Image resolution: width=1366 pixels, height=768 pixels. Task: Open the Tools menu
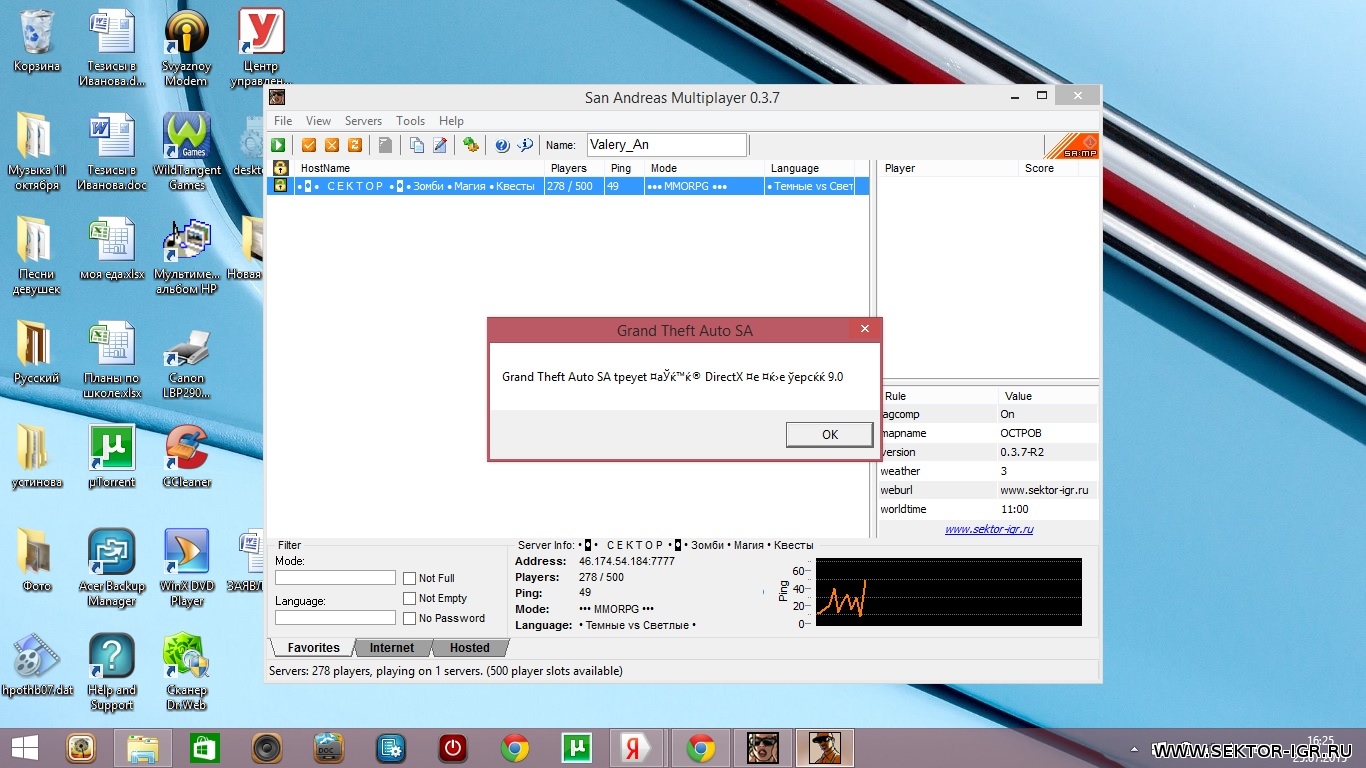pyautogui.click(x=410, y=120)
